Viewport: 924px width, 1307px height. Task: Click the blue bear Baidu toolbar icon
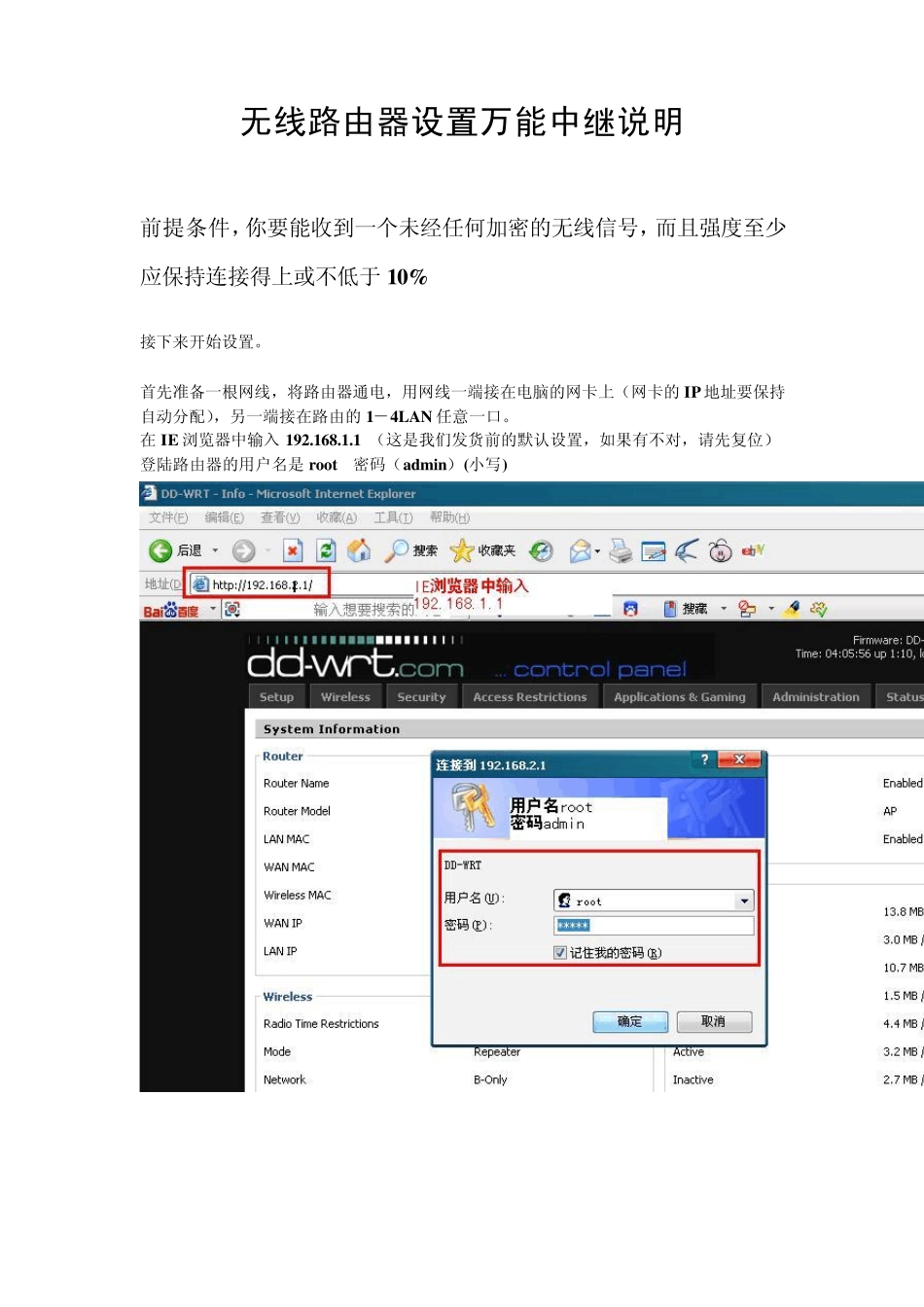pyautogui.click(x=630, y=610)
